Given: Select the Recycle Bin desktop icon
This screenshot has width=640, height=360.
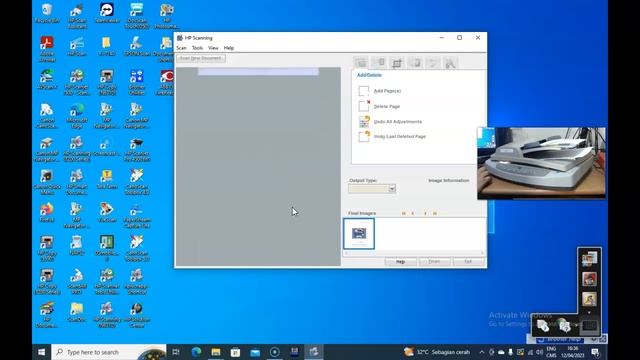Looking at the screenshot, I should (47, 13).
